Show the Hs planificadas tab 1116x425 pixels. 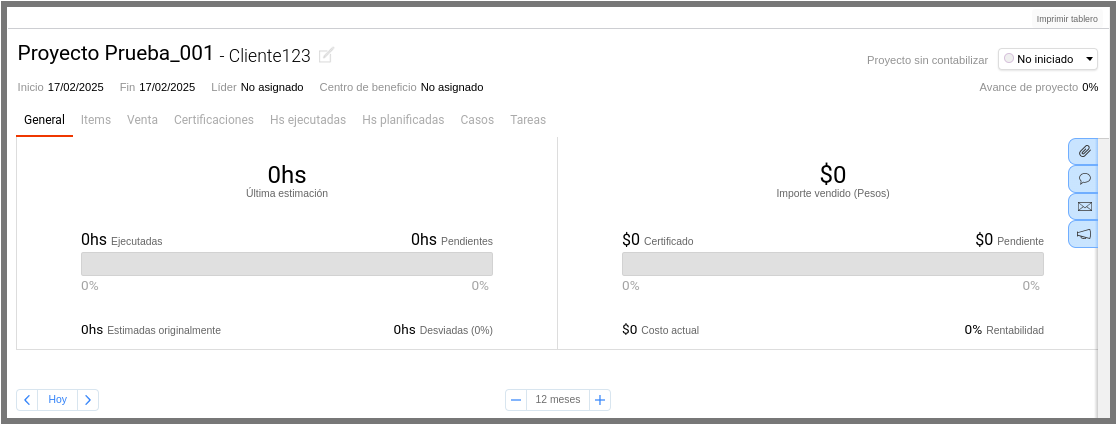pyautogui.click(x=403, y=120)
